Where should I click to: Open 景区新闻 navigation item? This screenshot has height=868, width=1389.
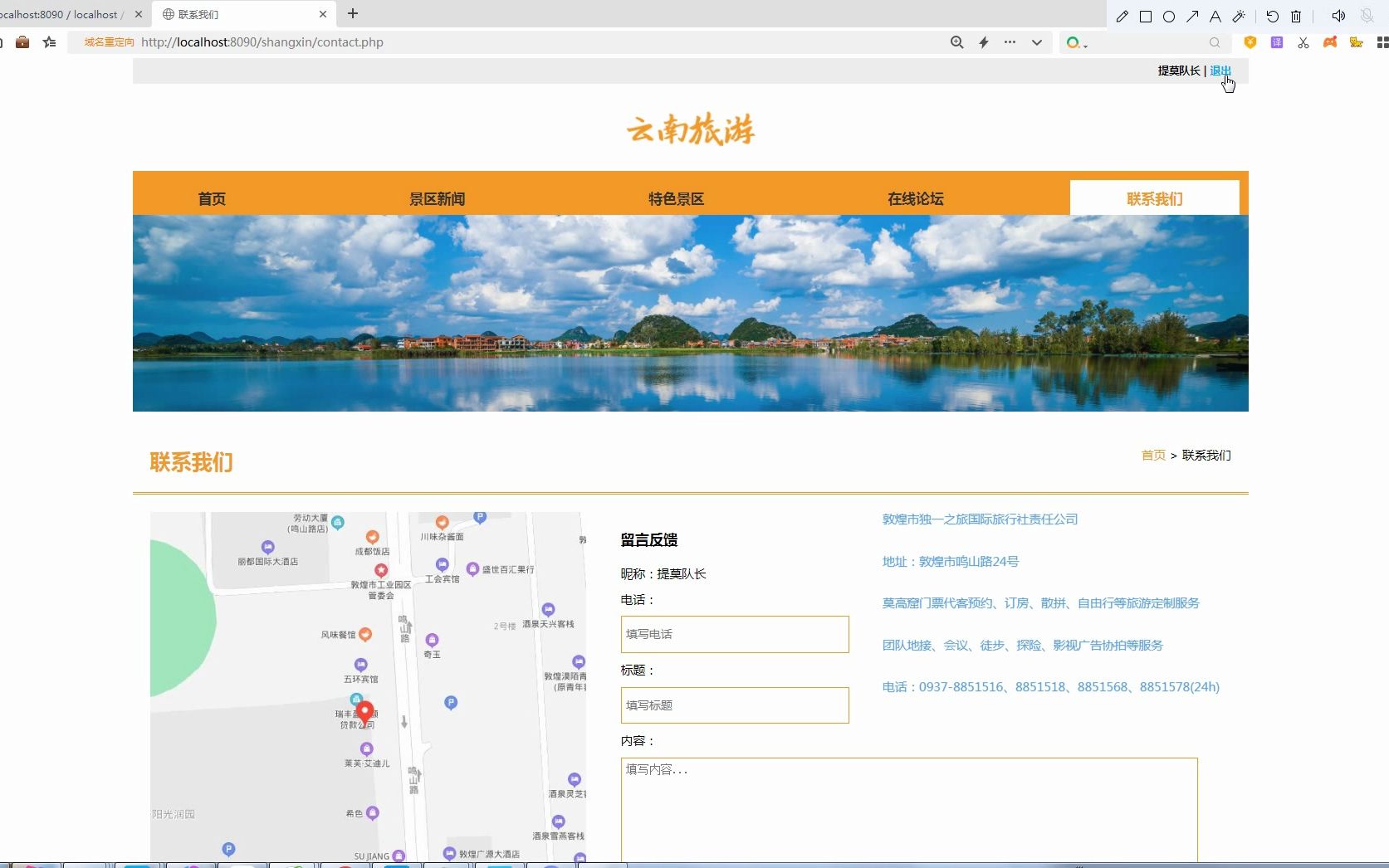[x=437, y=198]
